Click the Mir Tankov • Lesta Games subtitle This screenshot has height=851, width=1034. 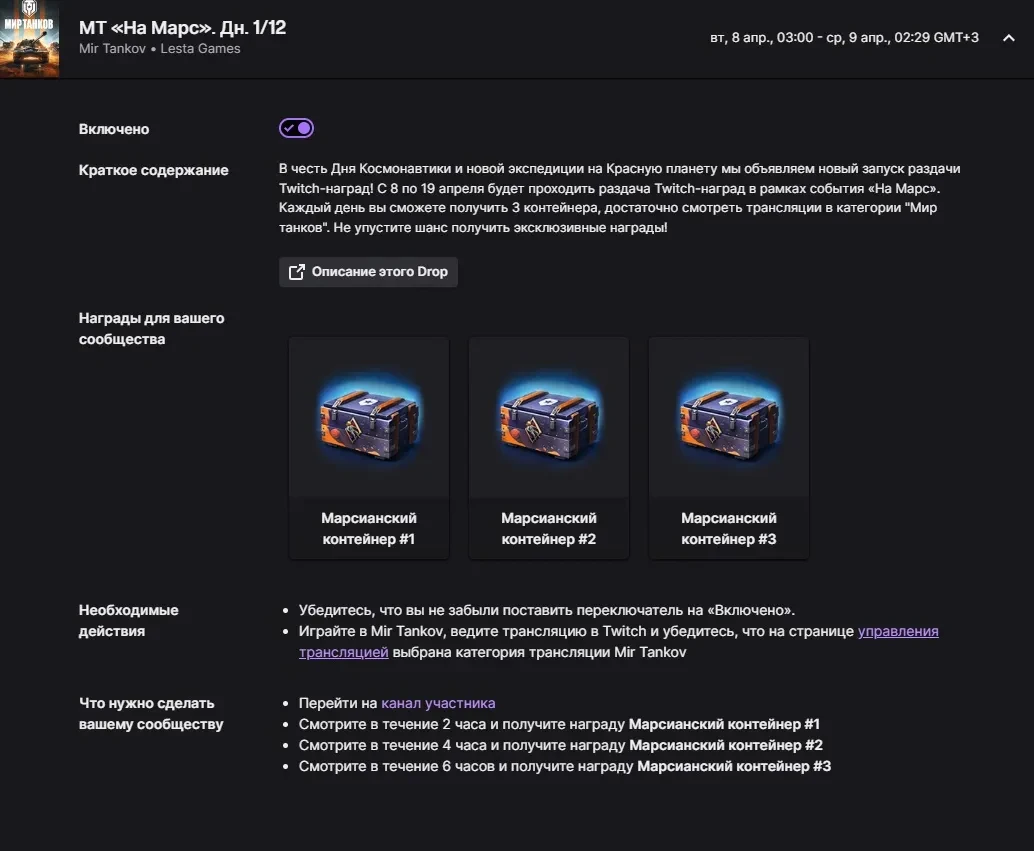160,49
